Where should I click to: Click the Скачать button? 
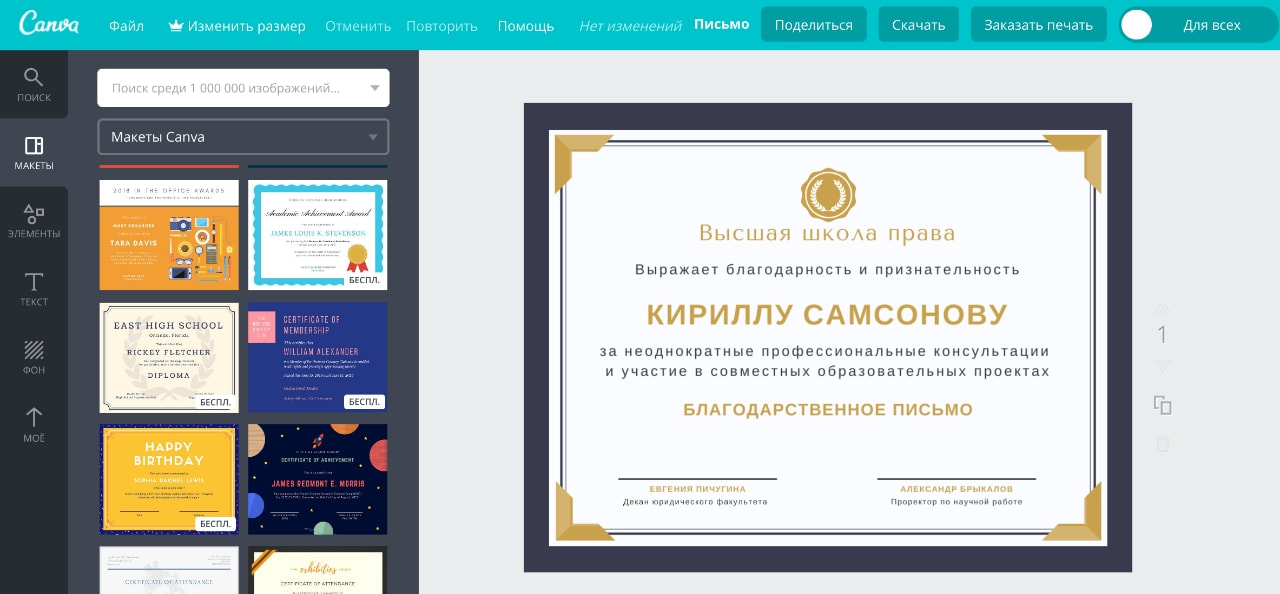coord(919,25)
